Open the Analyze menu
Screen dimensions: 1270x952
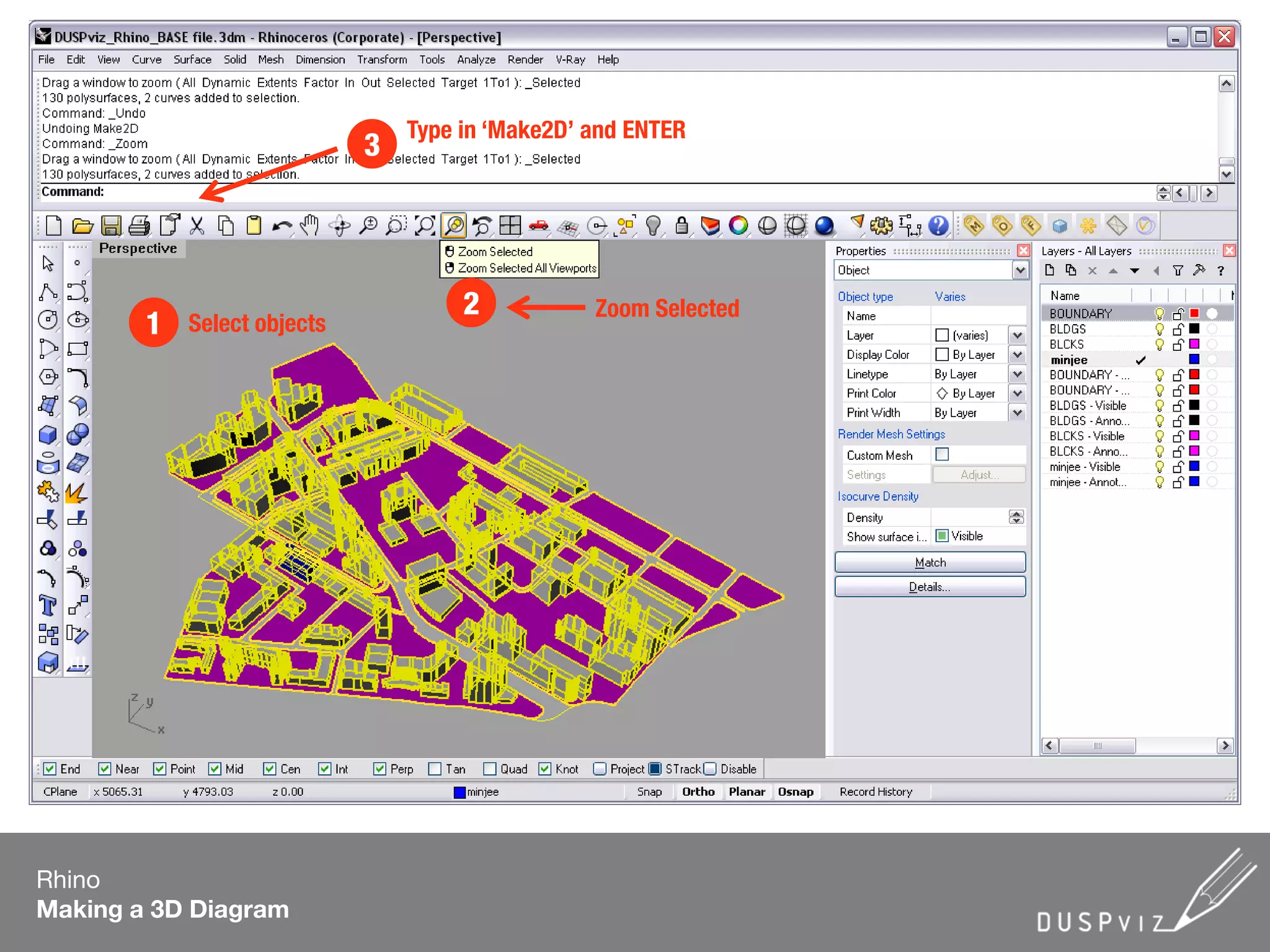(476, 59)
